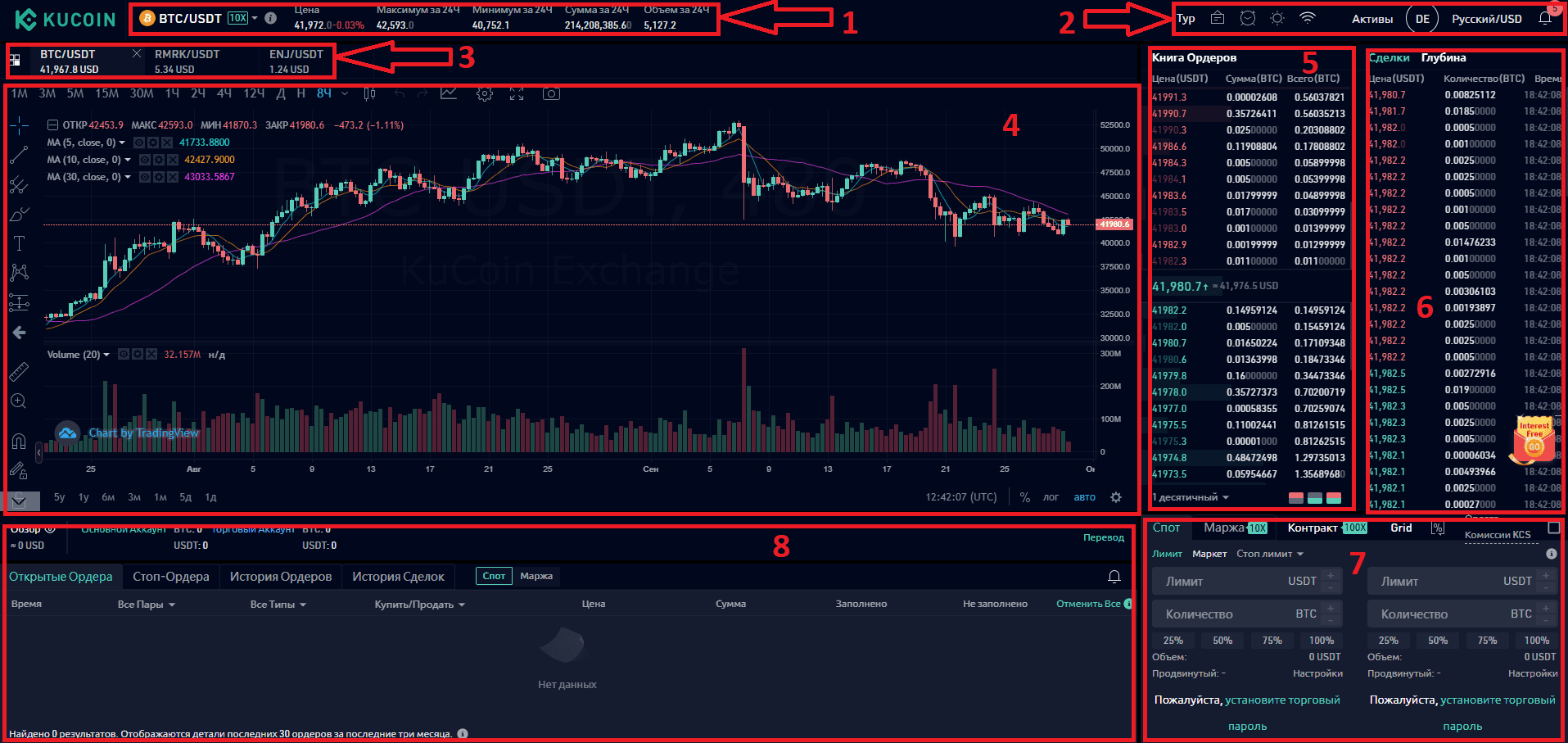Open chart properties gear near авто
1568x743 pixels.
(x=1115, y=497)
